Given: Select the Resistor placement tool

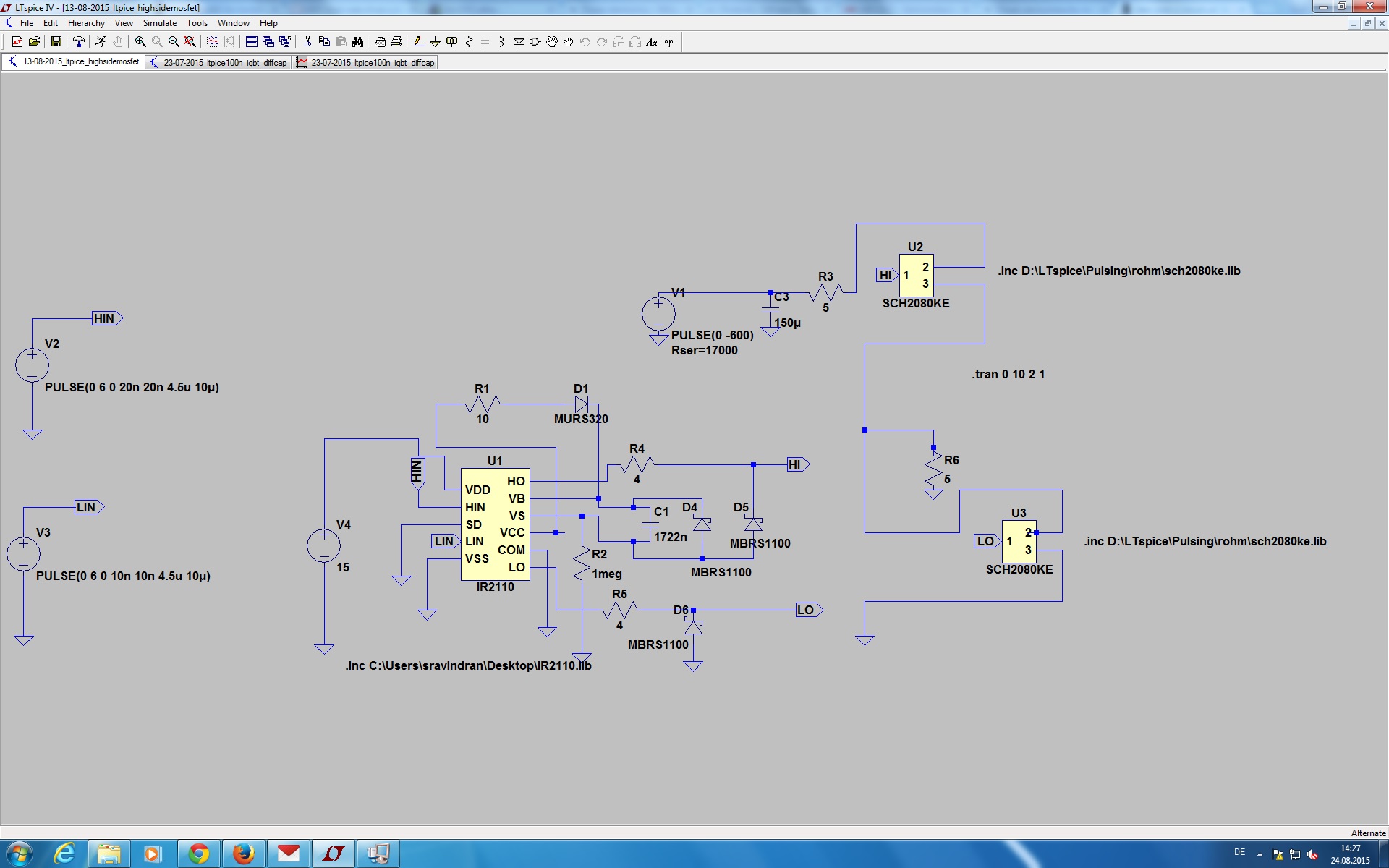Looking at the screenshot, I should click(x=468, y=42).
